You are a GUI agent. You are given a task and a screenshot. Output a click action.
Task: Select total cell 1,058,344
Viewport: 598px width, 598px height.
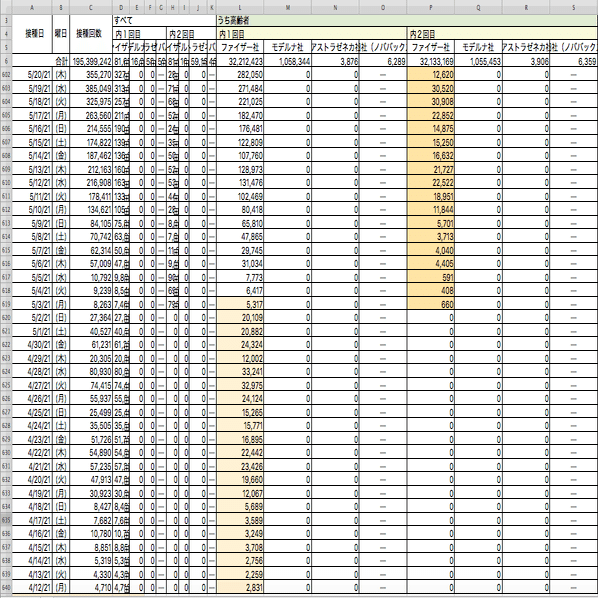[288, 61]
